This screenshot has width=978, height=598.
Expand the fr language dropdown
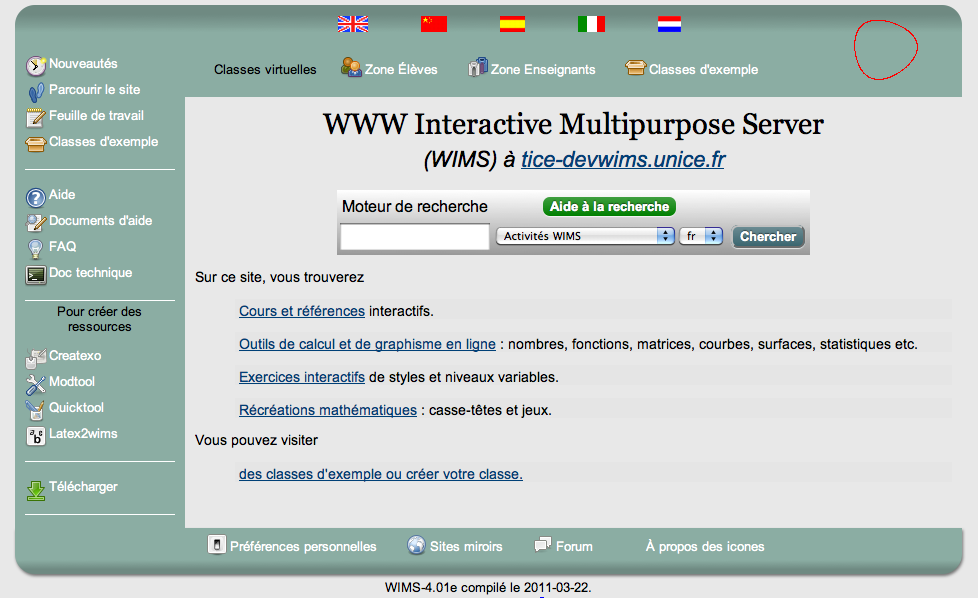(x=700, y=236)
